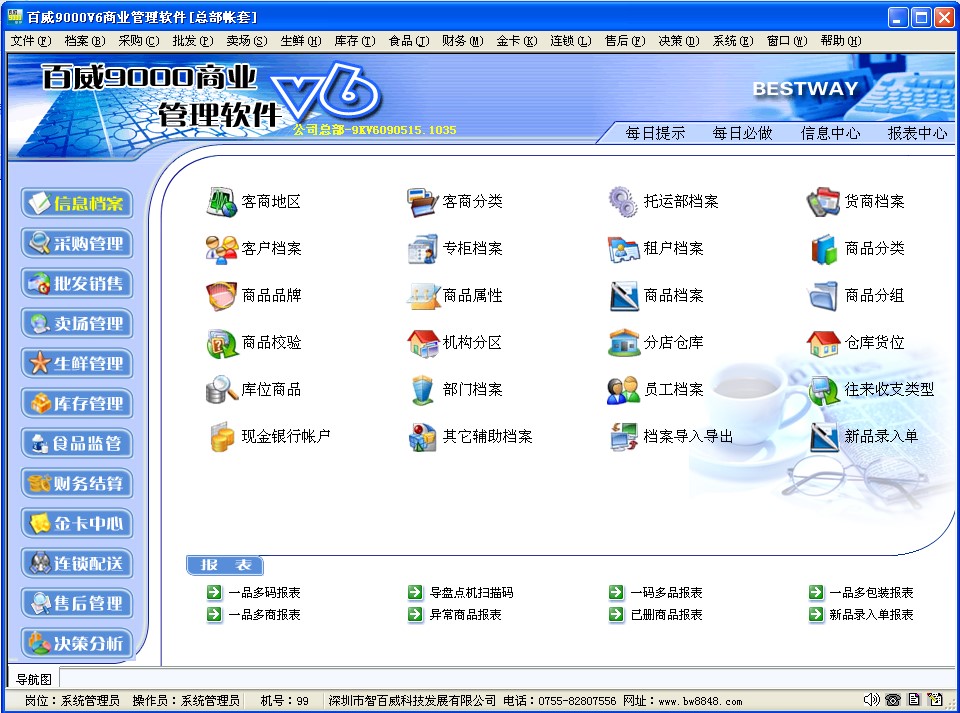Select 卖场管理 sidebar button
The width and height of the screenshot is (960, 713).
[77, 323]
